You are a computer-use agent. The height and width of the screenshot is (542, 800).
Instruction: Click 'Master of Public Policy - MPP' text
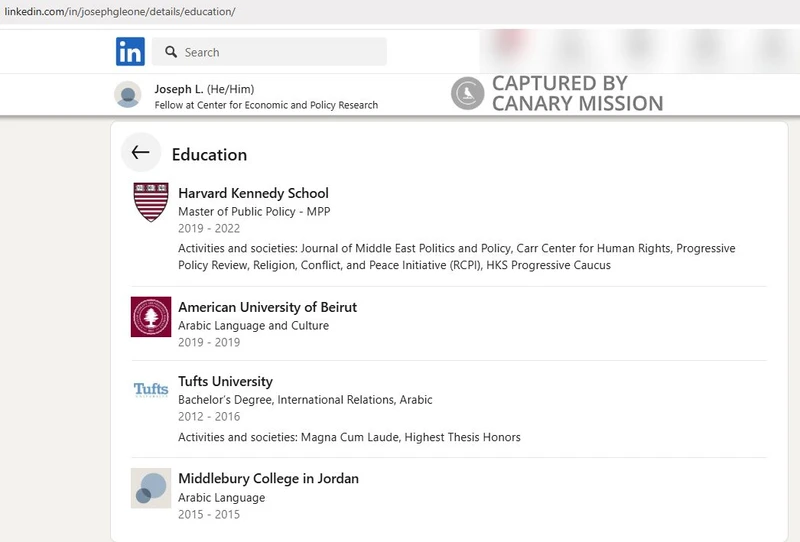pos(254,212)
